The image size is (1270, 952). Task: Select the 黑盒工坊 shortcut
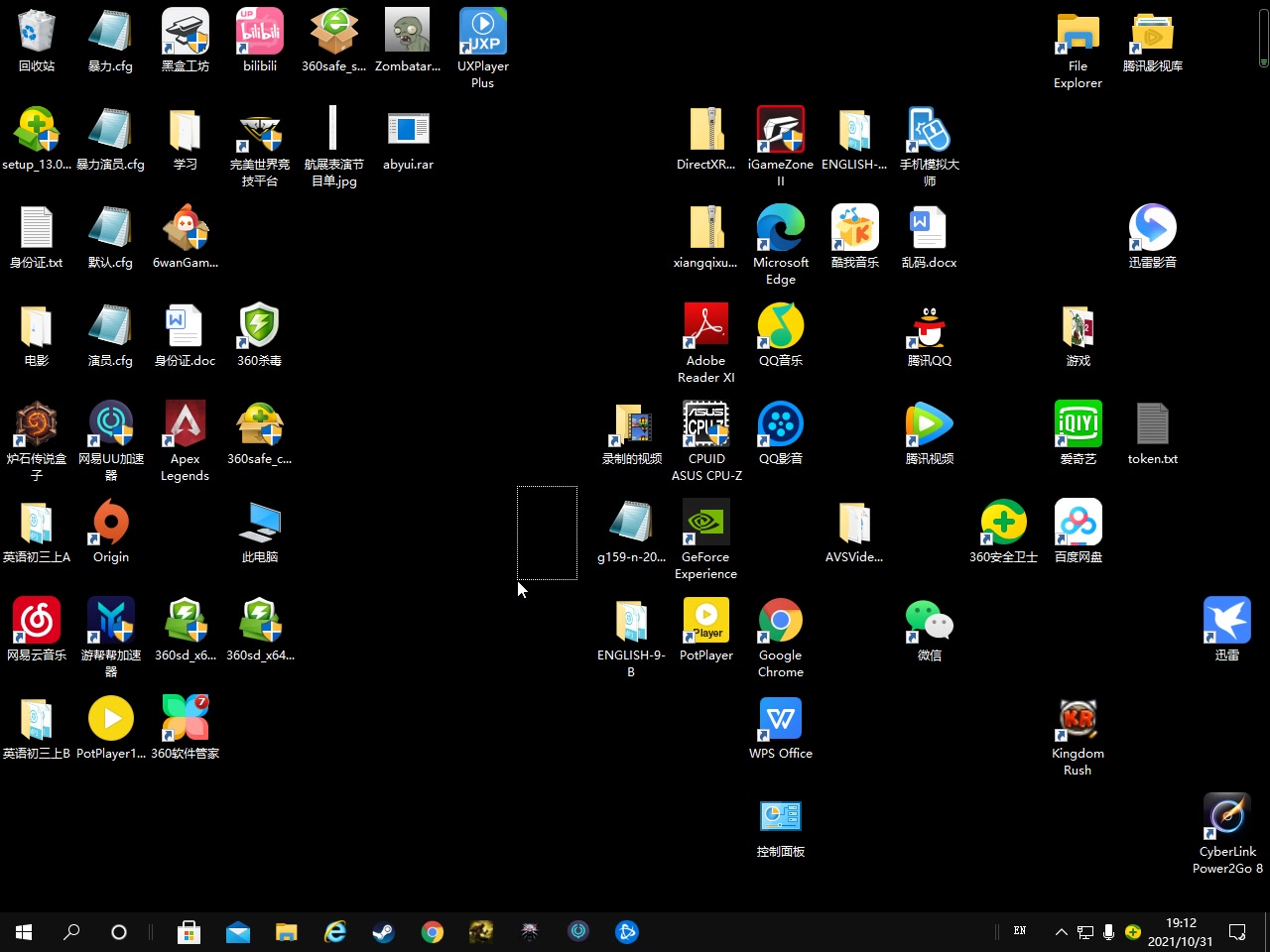click(x=186, y=40)
